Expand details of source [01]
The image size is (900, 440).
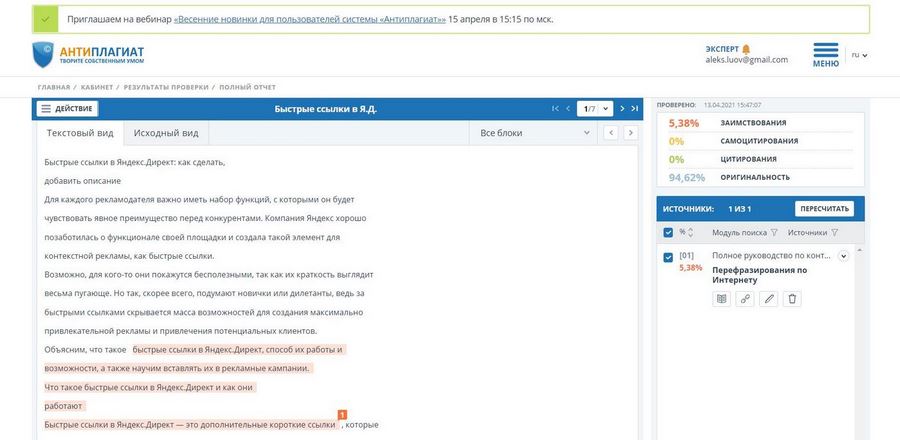[x=843, y=256]
